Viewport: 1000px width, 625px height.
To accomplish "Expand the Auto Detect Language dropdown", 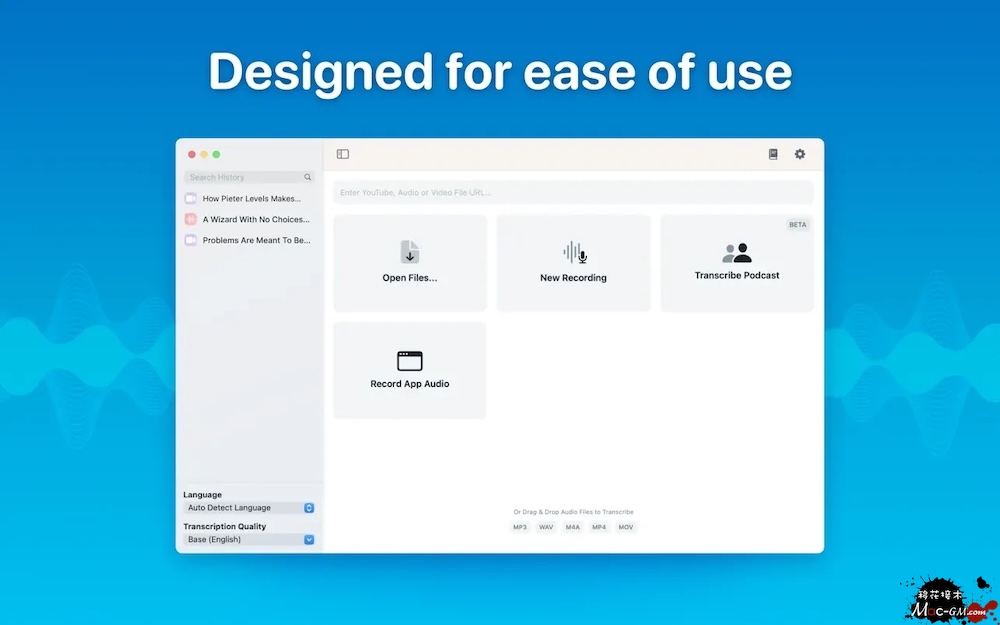I will pyautogui.click(x=309, y=508).
